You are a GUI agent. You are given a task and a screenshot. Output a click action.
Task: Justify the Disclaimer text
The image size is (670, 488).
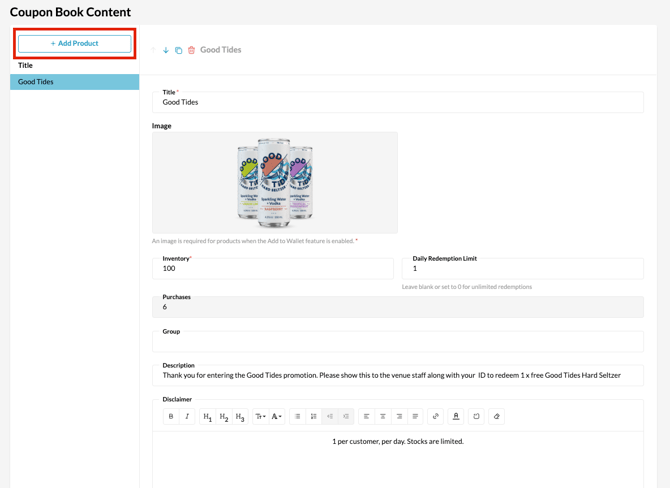tap(415, 416)
